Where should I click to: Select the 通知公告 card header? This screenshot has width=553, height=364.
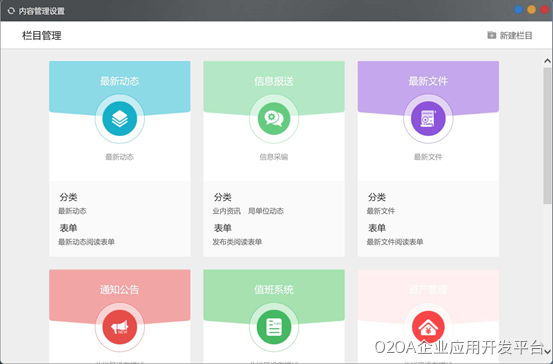pos(120,290)
